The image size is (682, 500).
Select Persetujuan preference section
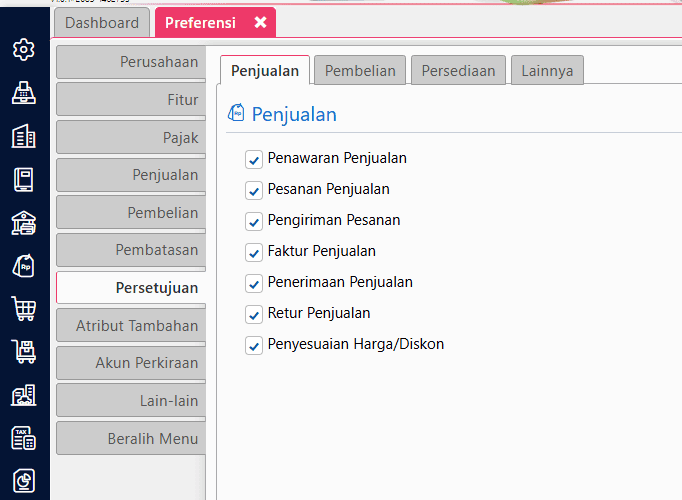click(131, 287)
